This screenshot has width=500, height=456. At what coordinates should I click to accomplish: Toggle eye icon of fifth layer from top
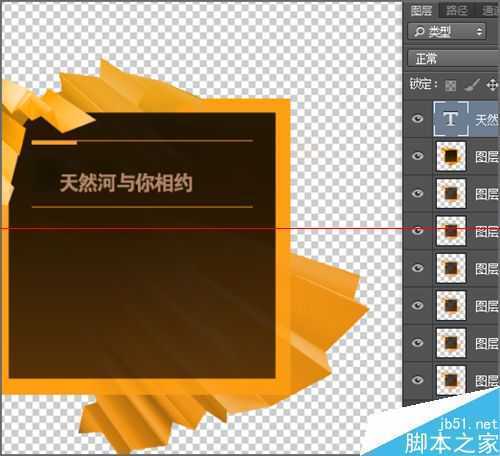click(x=418, y=268)
